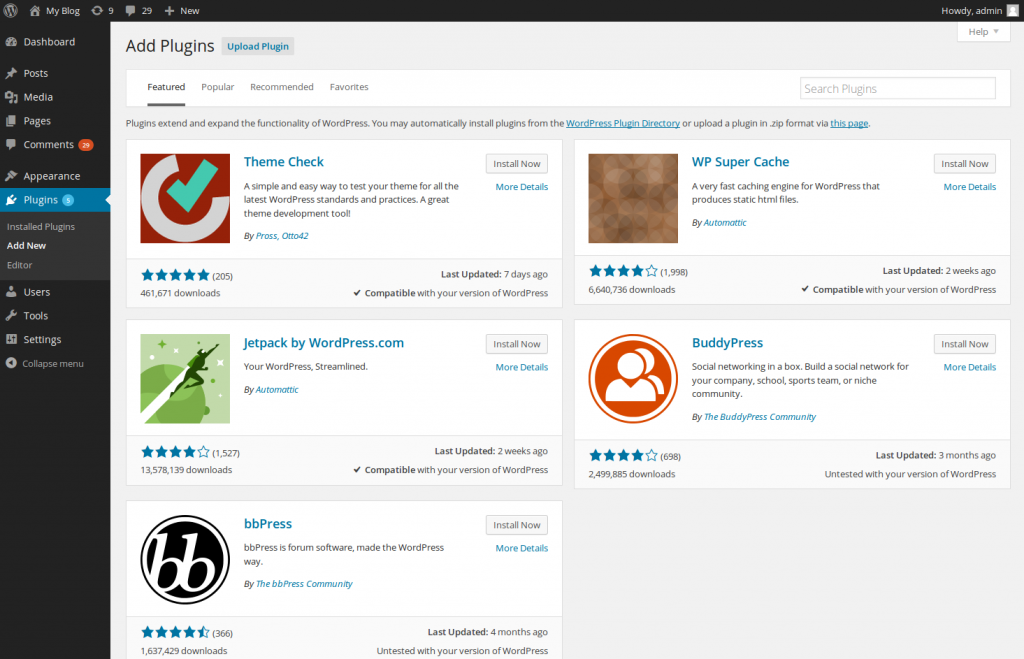Screen dimensions: 1024x659
Task: Click the comments bubble icon in admin bar
Action: [132, 10]
